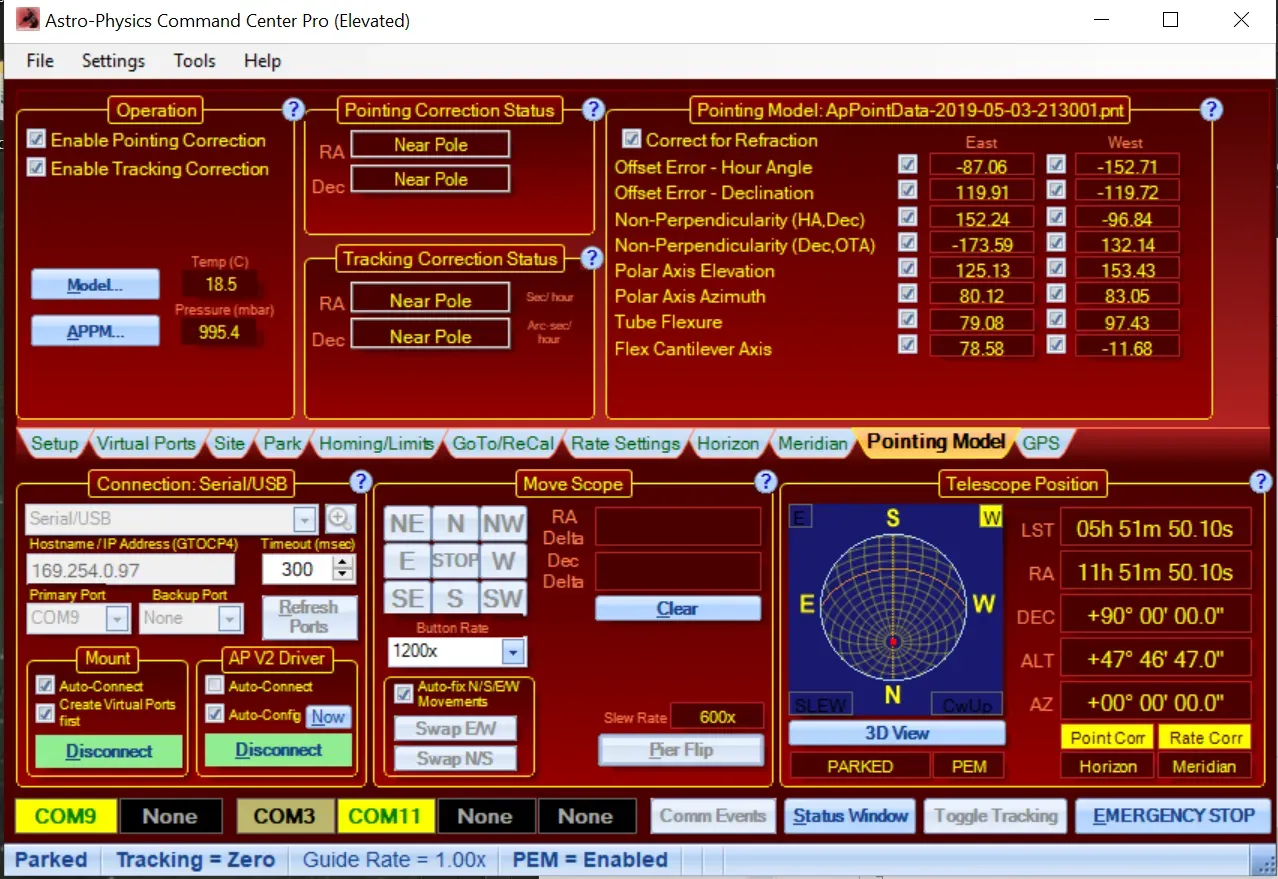Open the Tracking Correction Status help
The image size is (1278, 879).
click(591, 259)
